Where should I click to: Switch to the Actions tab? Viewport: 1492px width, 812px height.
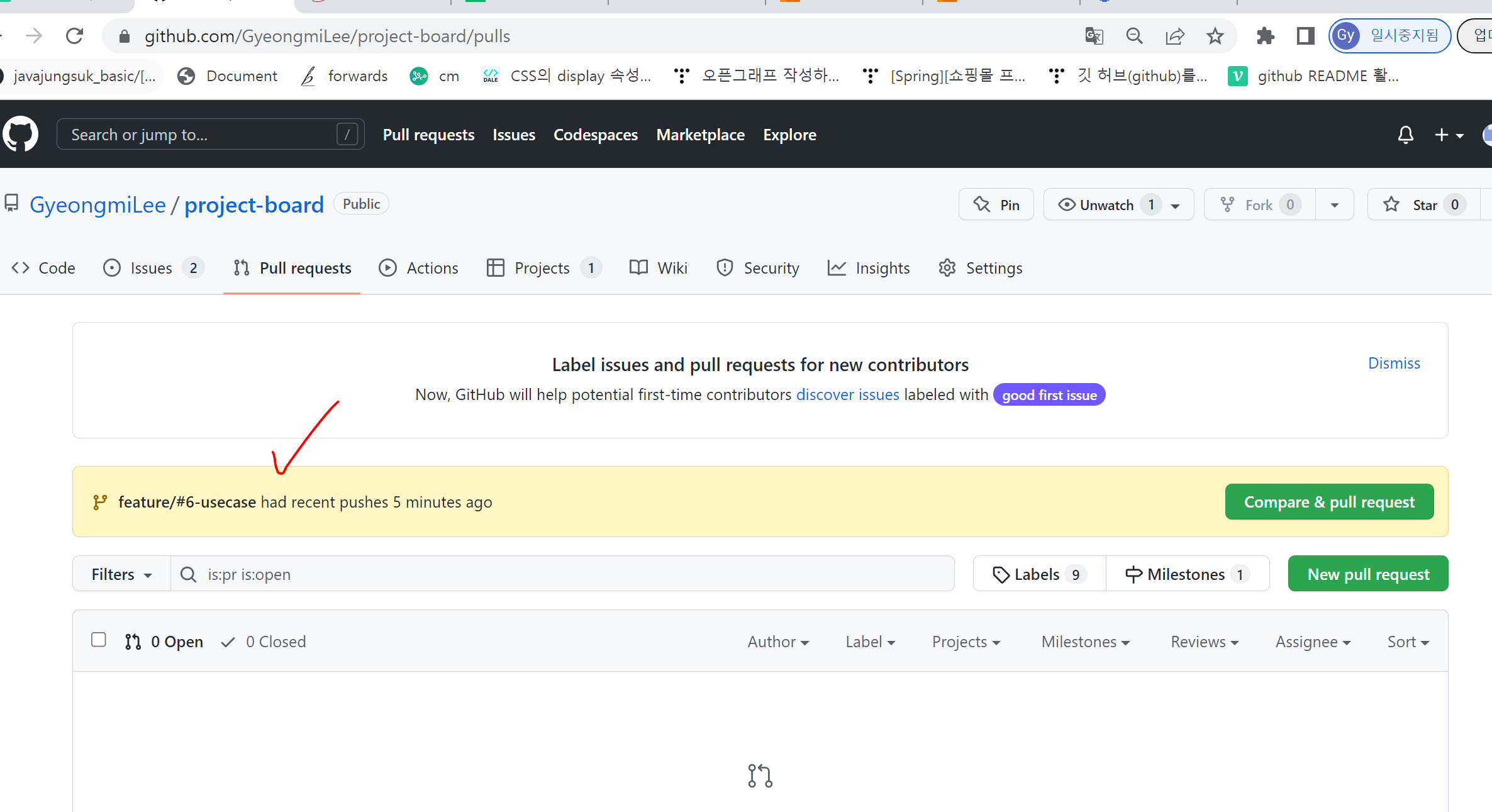click(x=419, y=268)
